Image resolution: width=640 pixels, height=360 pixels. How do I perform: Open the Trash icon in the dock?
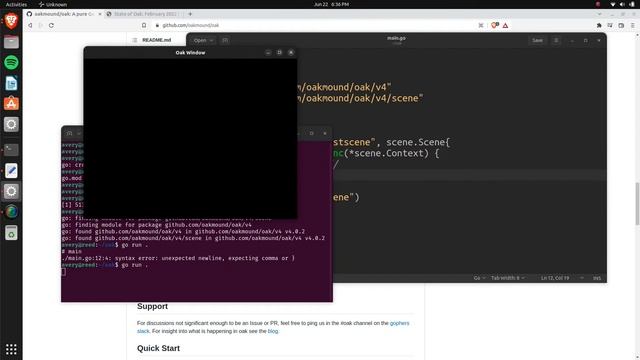[x=11, y=233]
